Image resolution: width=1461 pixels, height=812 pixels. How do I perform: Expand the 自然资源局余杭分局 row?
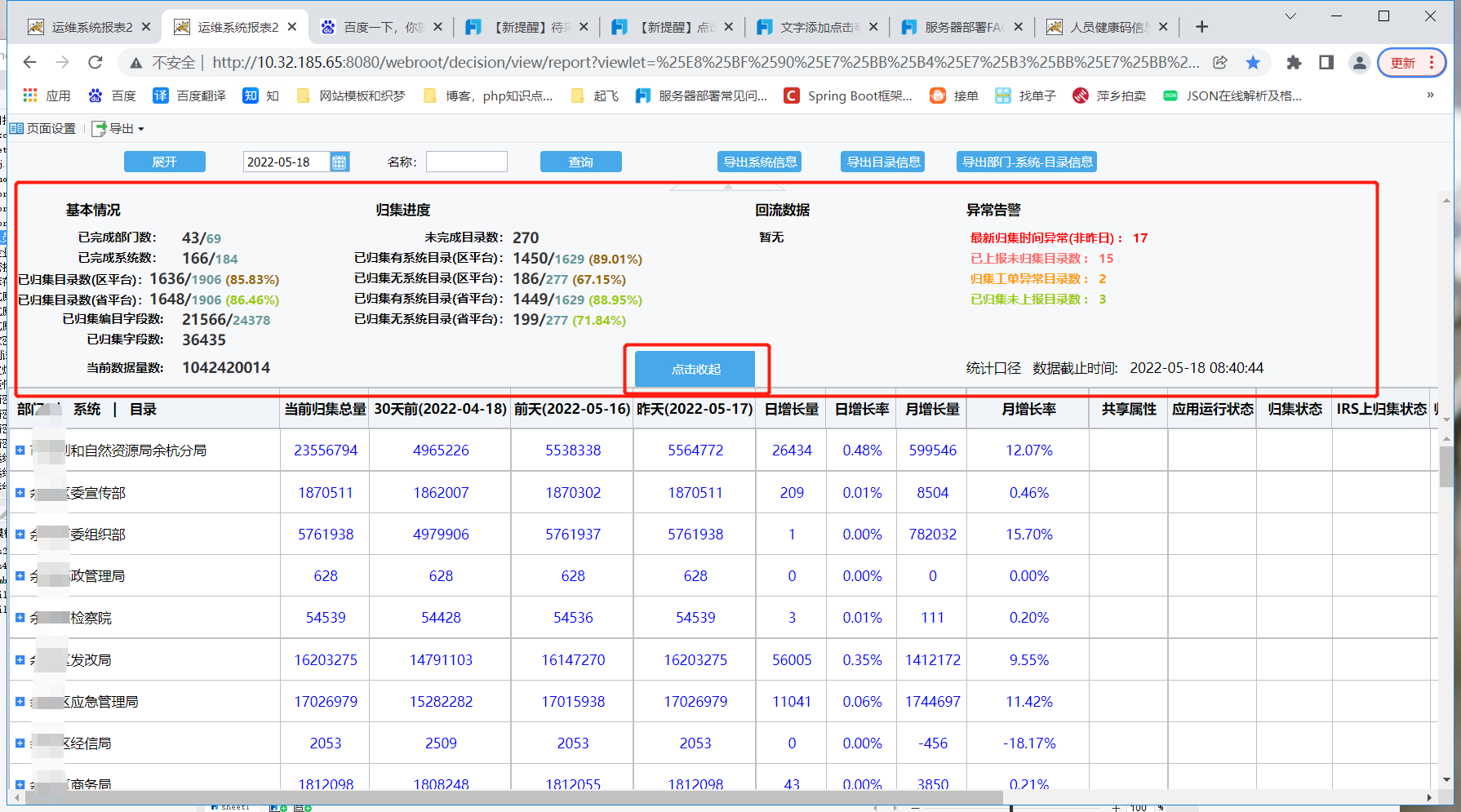[x=20, y=450]
